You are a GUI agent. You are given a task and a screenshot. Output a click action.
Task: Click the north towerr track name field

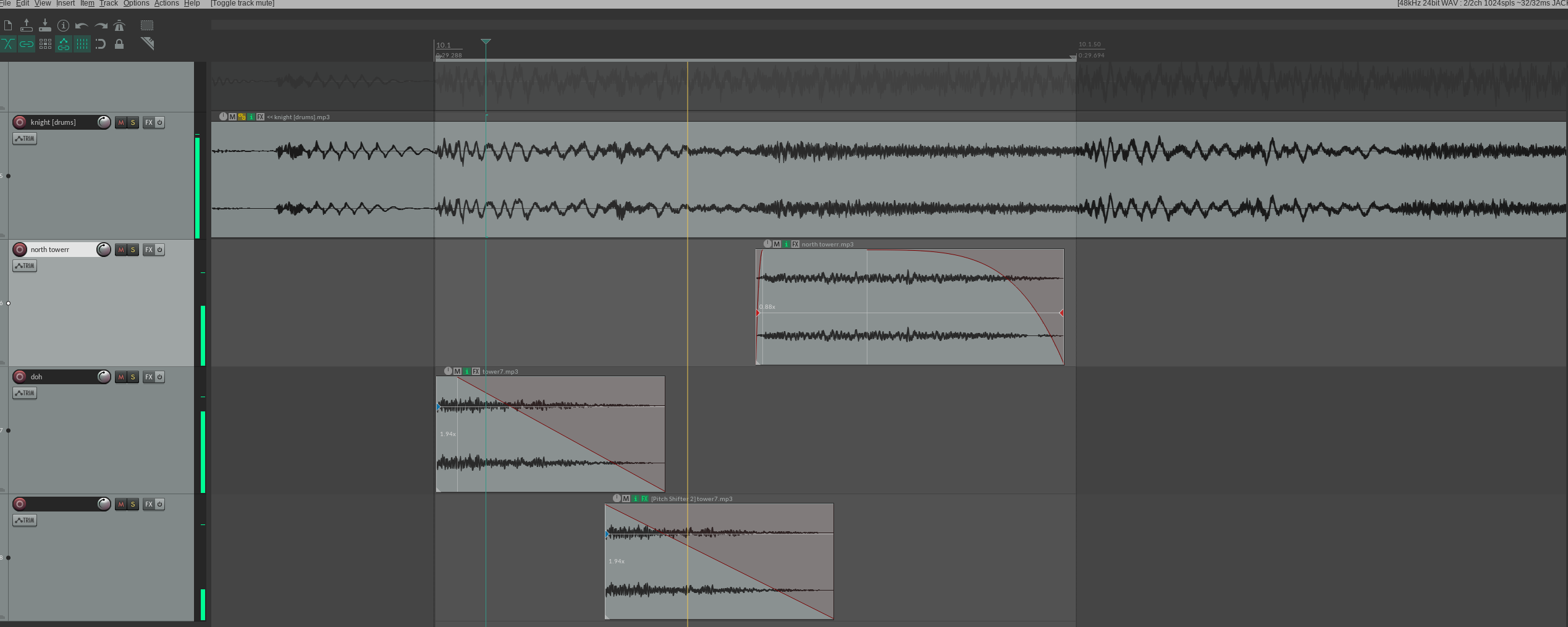[62, 250]
